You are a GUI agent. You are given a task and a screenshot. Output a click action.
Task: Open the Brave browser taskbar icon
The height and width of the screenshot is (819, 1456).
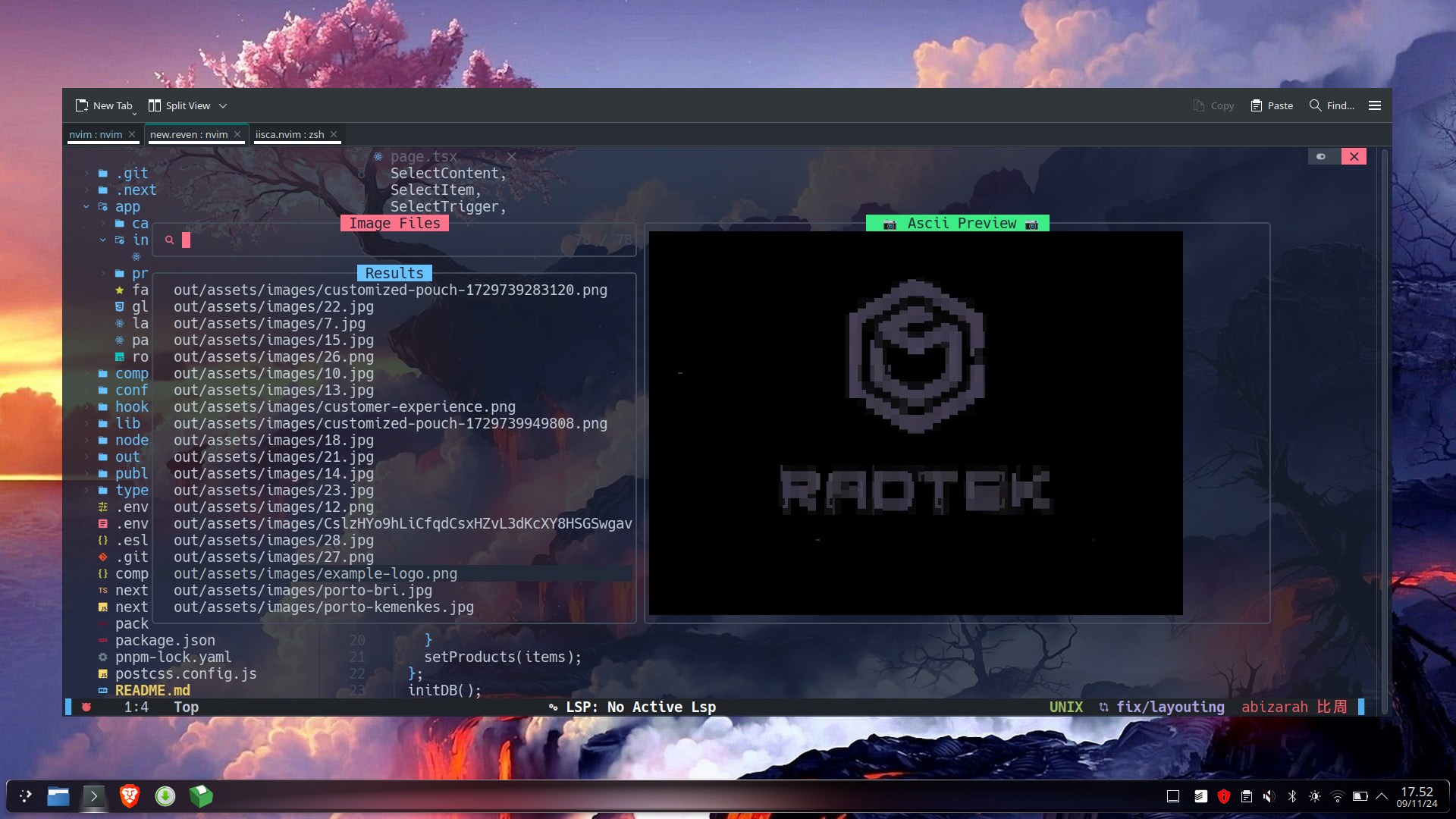point(130,795)
